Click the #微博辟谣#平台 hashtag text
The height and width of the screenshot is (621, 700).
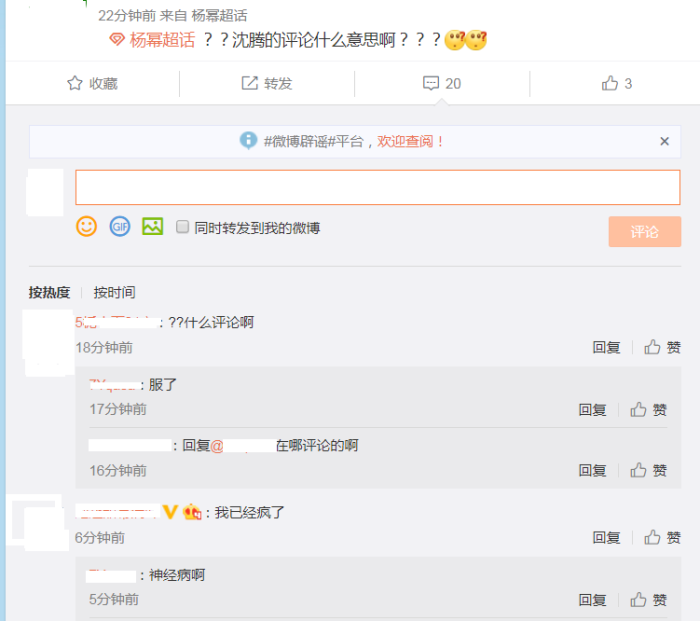pos(314,142)
